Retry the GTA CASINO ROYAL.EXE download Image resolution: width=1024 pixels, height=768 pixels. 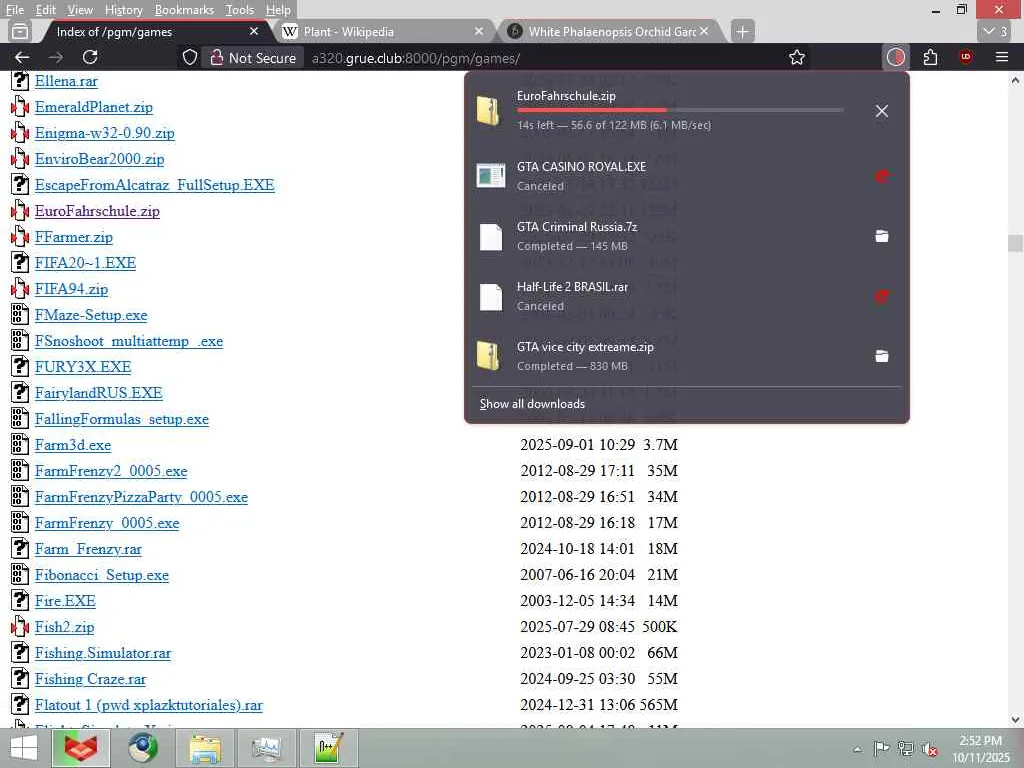(x=882, y=176)
